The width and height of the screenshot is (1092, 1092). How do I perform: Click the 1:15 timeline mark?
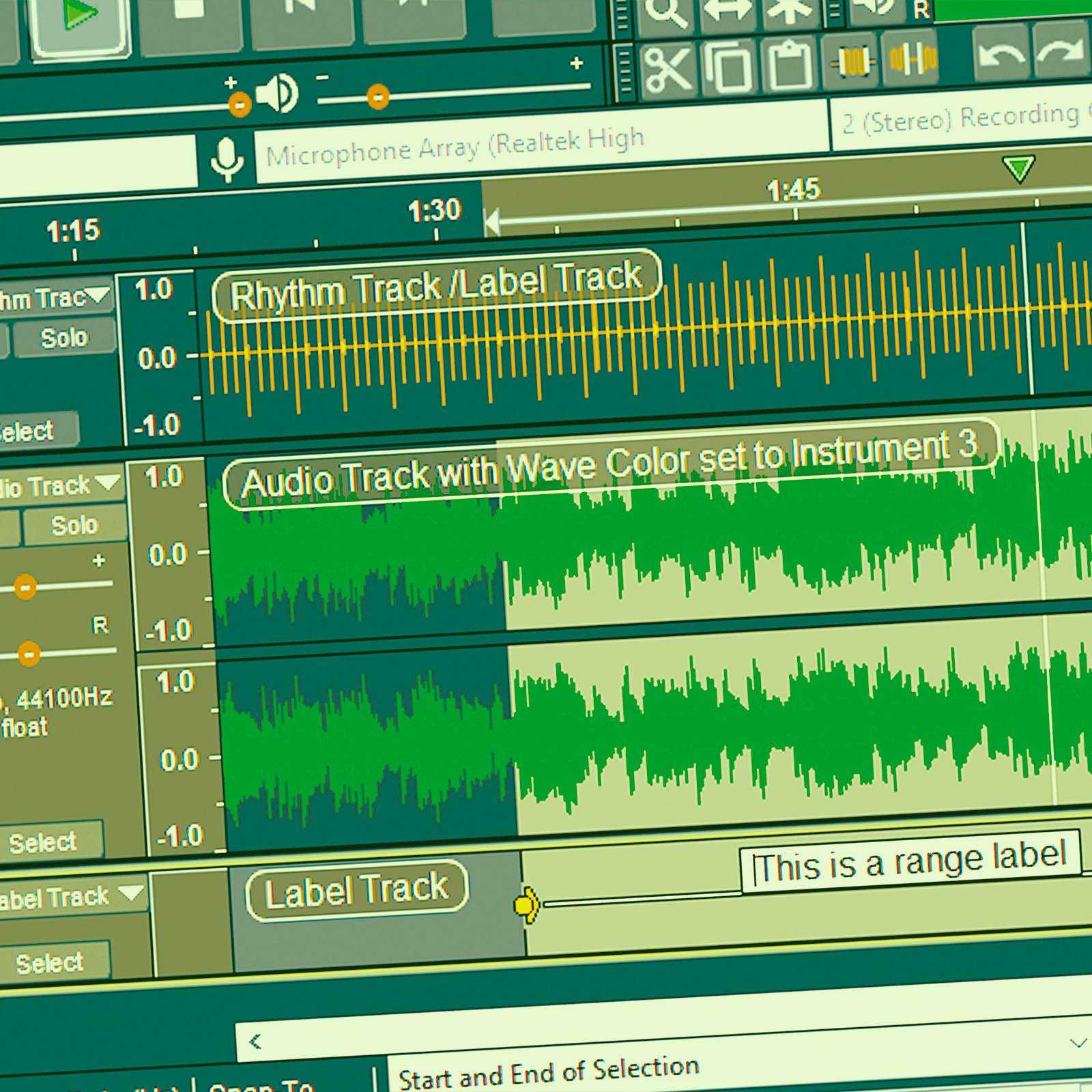pos(73,231)
